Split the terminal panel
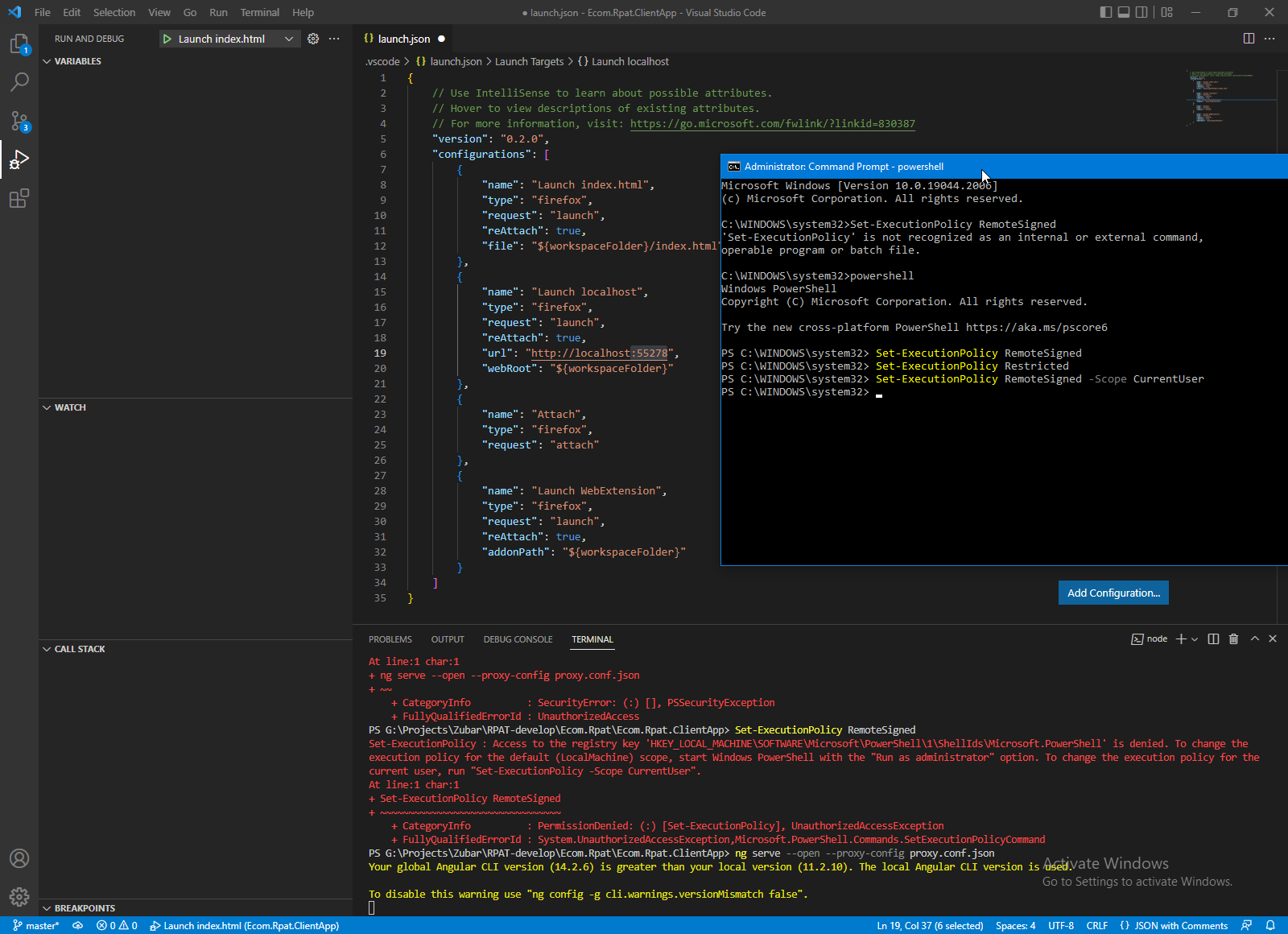This screenshot has width=1288, height=934. pyautogui.click(x=1213, y=639)
